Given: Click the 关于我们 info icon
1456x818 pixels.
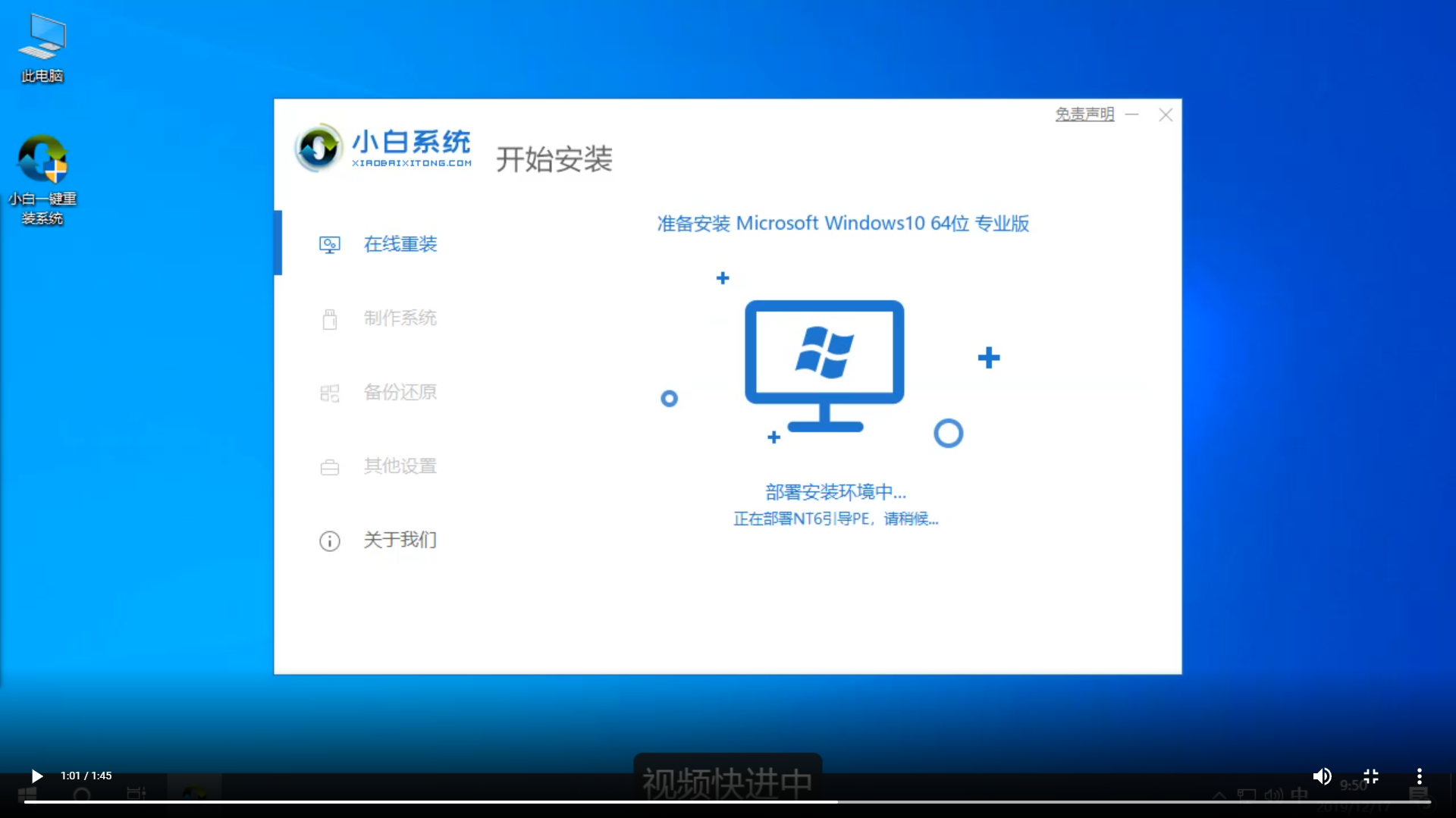Looking at the screenshot, I should click(329, 541).
